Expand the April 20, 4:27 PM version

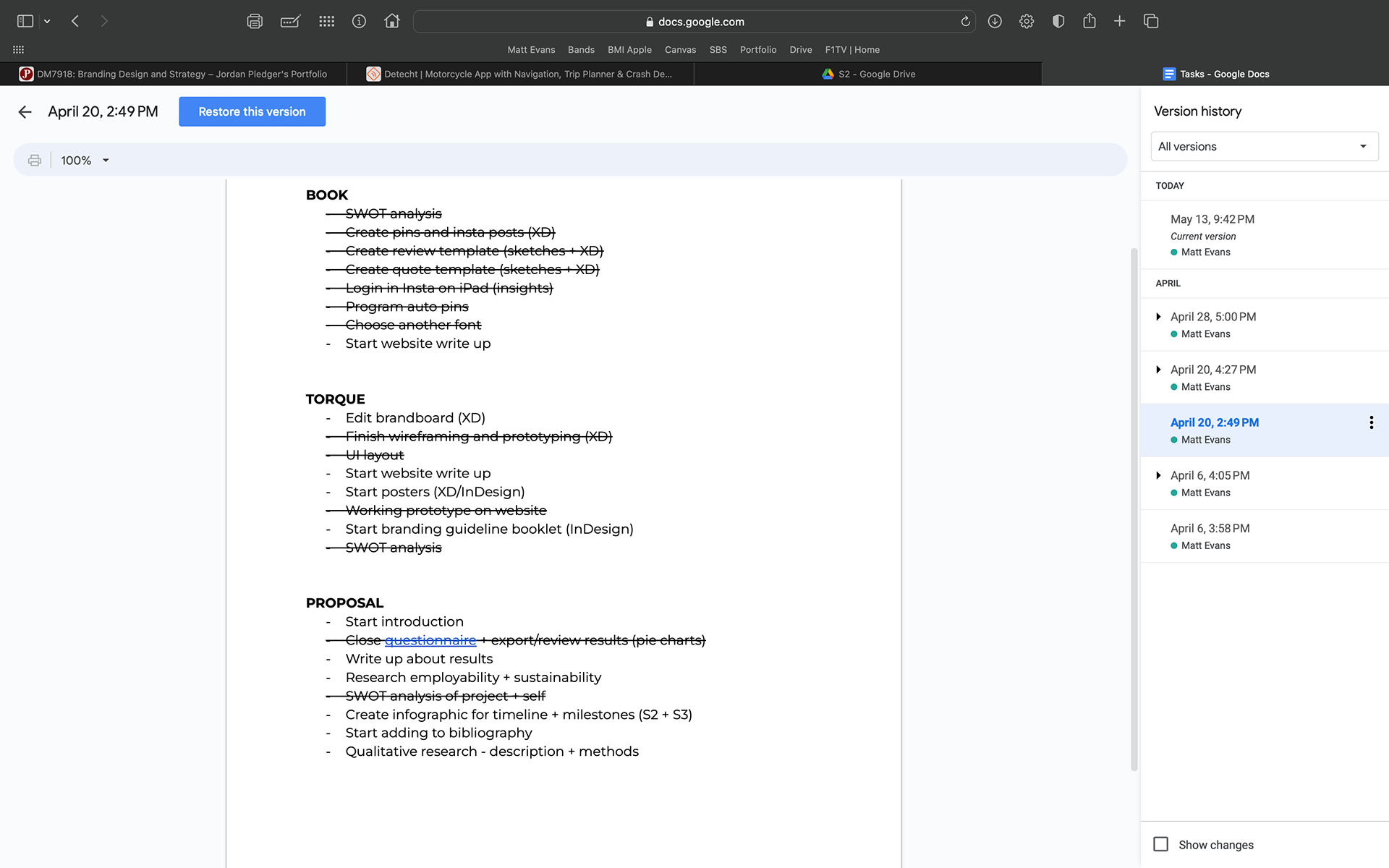point(1159,370)
